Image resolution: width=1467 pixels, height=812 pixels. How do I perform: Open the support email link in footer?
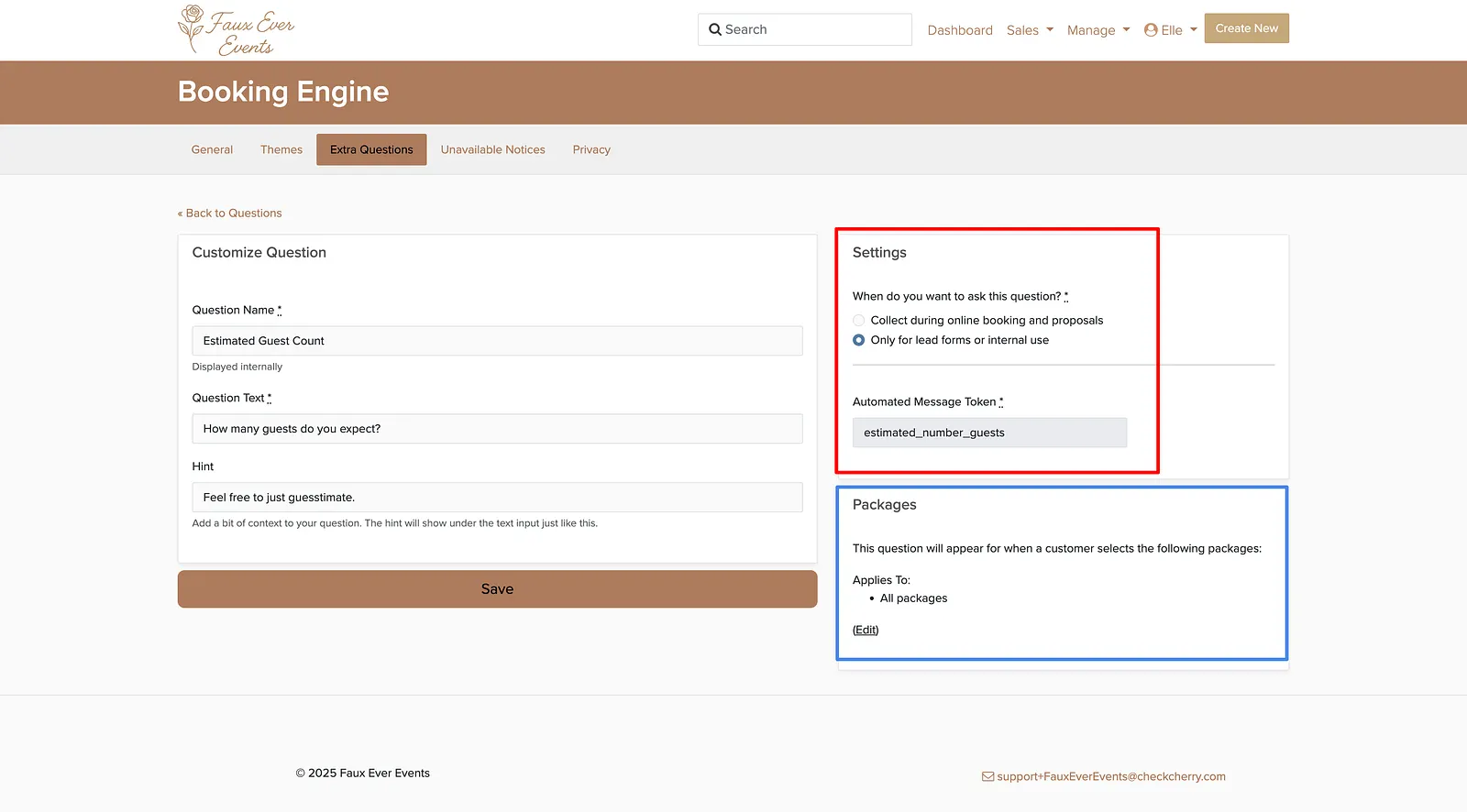(1111, 776)
